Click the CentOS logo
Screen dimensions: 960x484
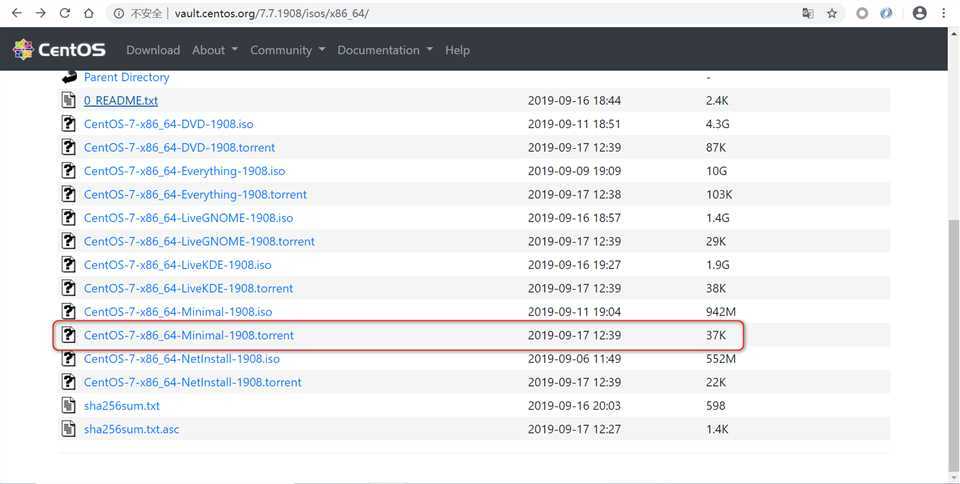59,50
